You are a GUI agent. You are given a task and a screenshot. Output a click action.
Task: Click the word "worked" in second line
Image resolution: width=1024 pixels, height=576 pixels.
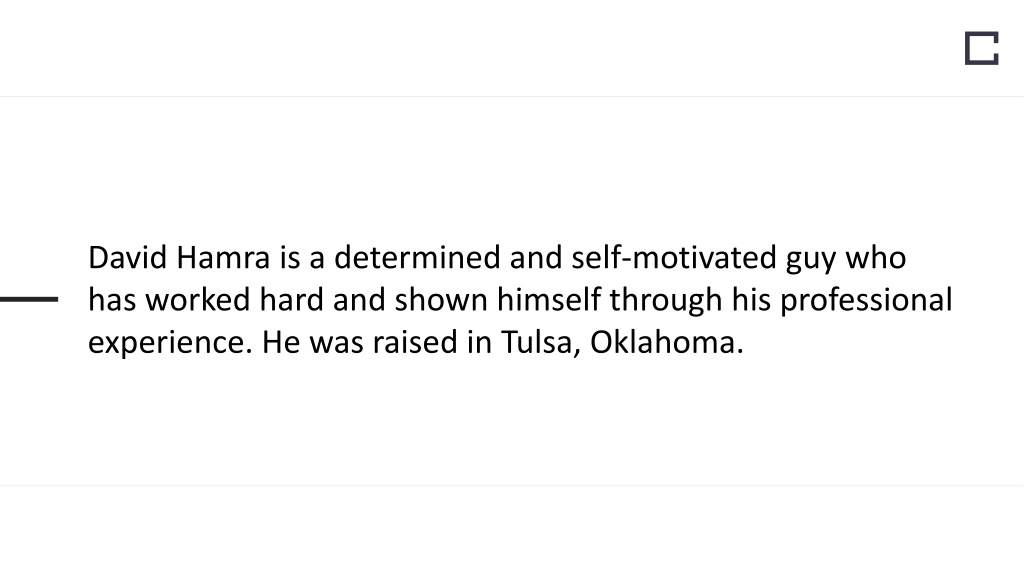coord(197,300)
